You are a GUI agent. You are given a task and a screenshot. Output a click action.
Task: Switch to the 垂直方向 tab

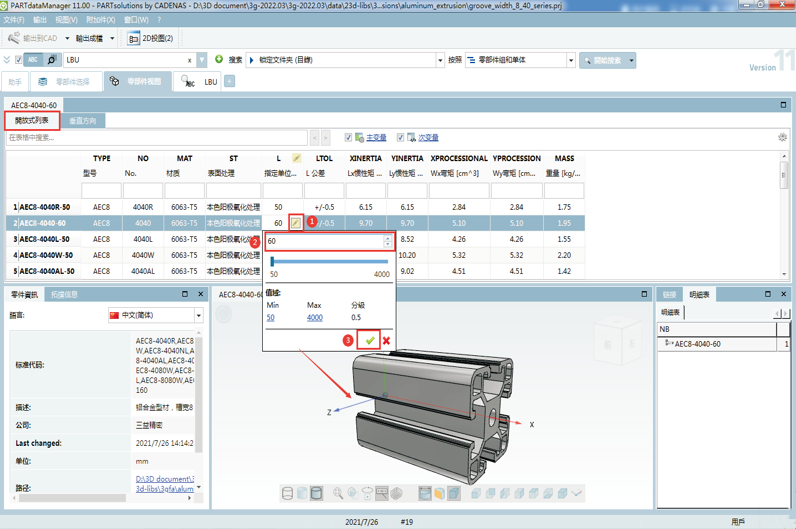[x=83, y=121]
